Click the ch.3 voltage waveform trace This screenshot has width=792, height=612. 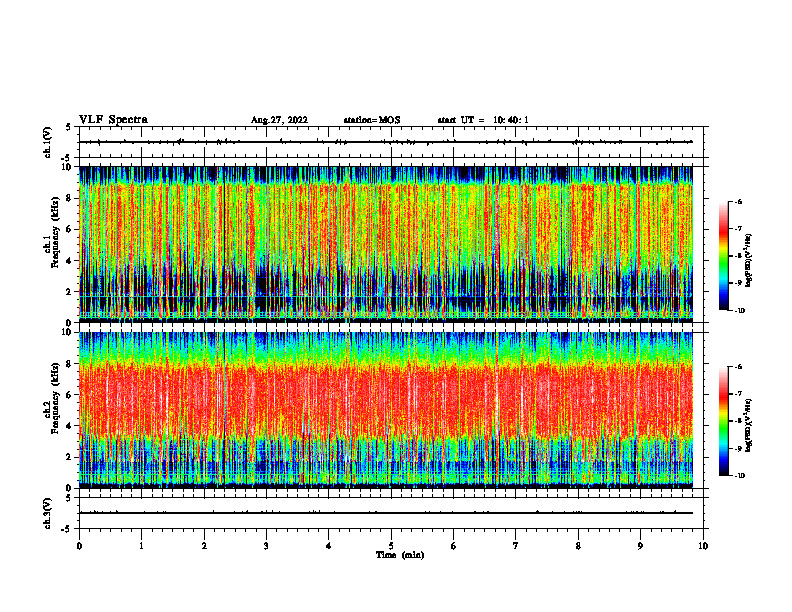(386, 513)
